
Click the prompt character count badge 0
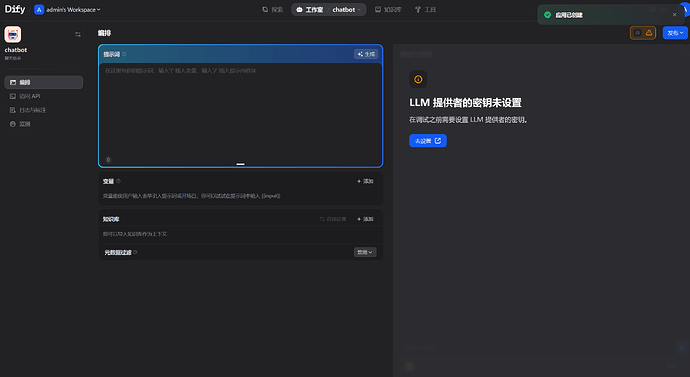tap(108, 160)
